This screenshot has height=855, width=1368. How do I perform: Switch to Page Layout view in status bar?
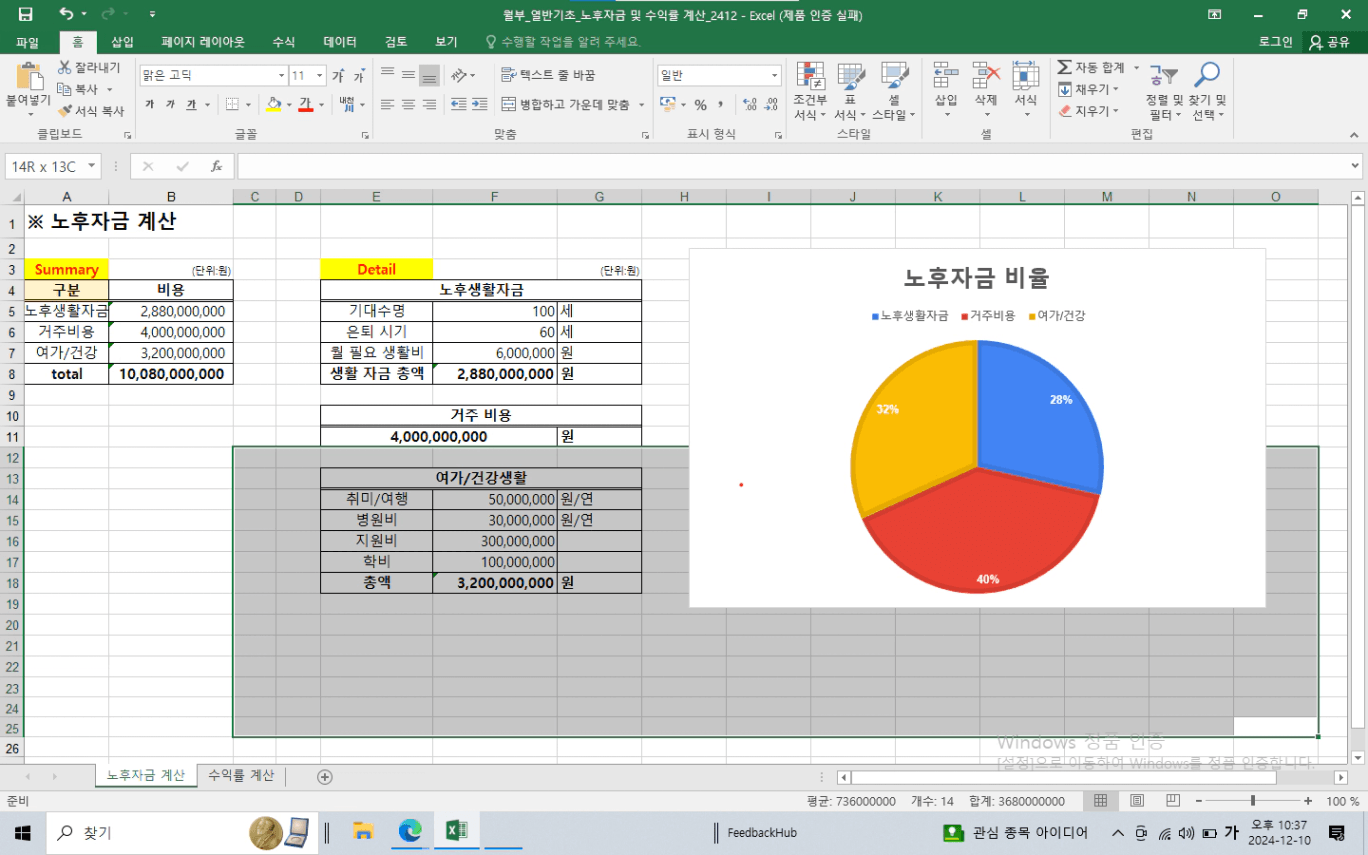[x=1137, y=801]
